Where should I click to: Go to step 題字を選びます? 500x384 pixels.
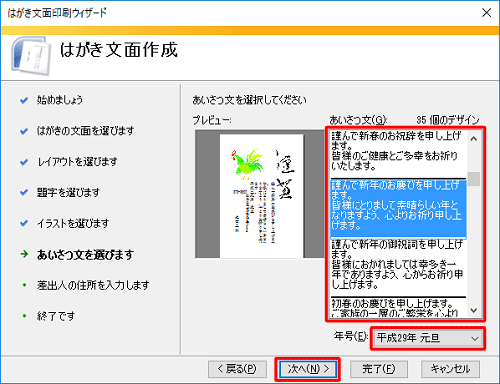click(68, 192)
